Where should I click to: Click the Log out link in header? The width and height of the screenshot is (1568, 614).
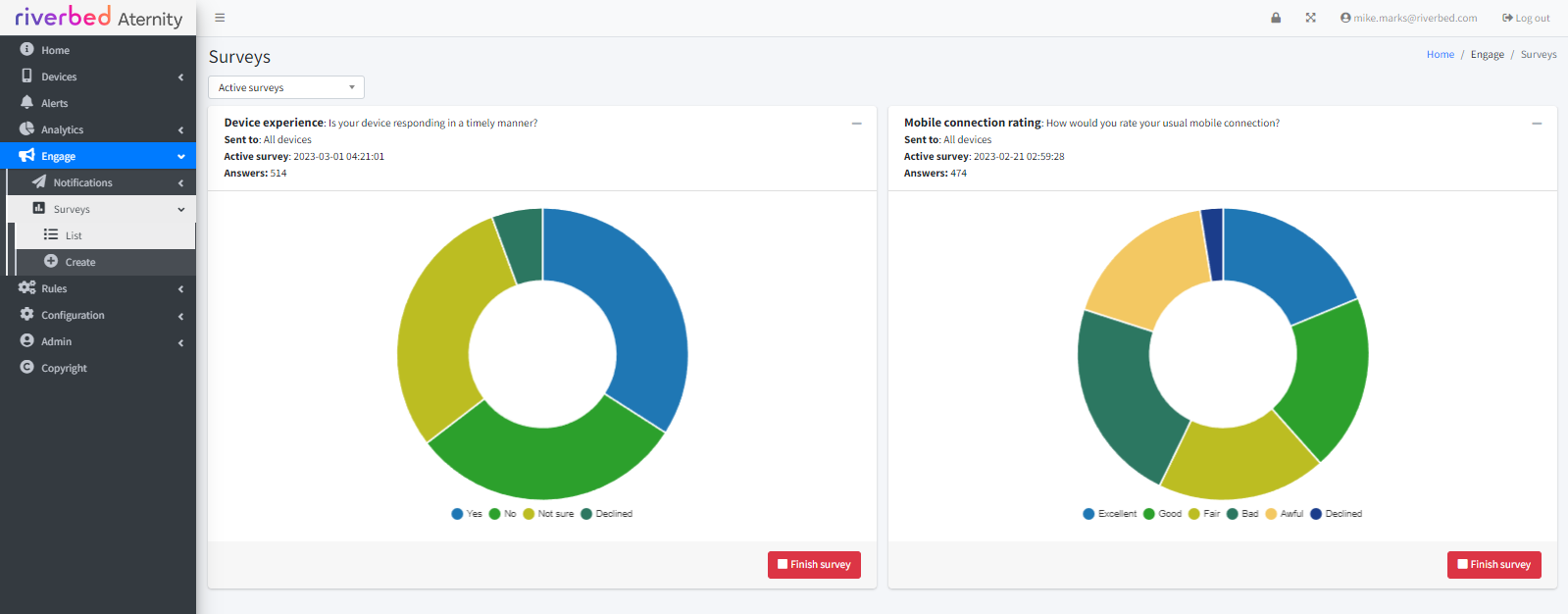[x=1526, y=18]
